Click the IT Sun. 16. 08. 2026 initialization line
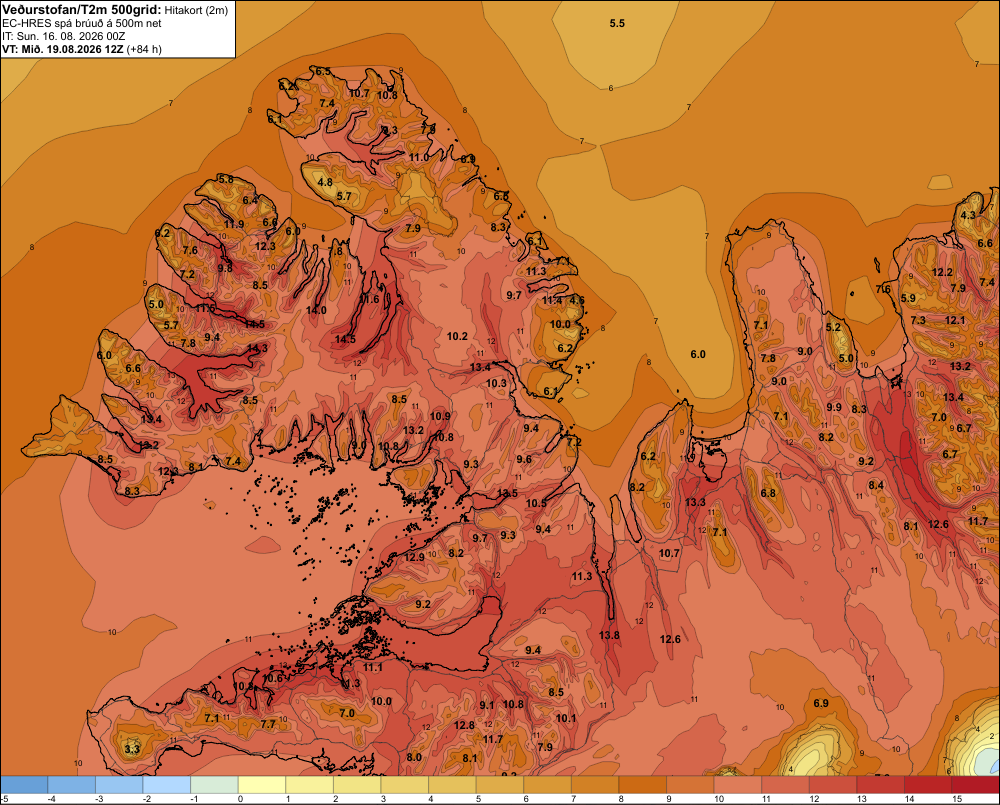 coord(64,36)
